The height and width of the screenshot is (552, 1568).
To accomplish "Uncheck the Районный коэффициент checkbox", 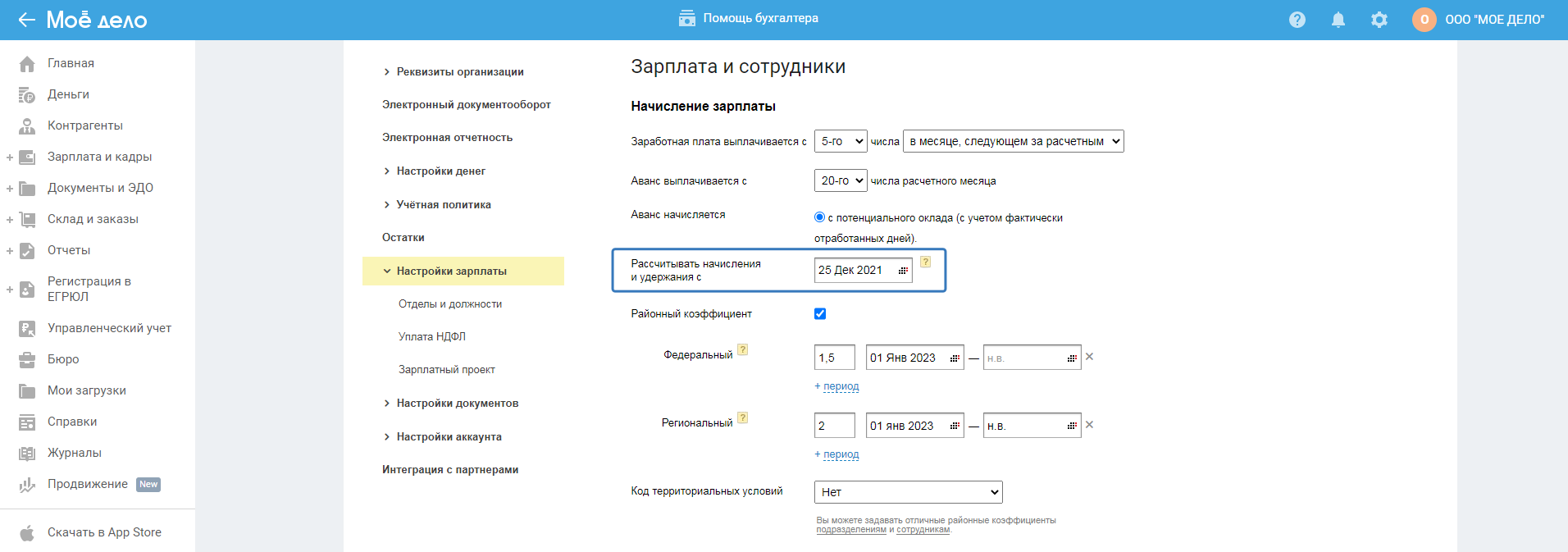I will click(820, 313).
